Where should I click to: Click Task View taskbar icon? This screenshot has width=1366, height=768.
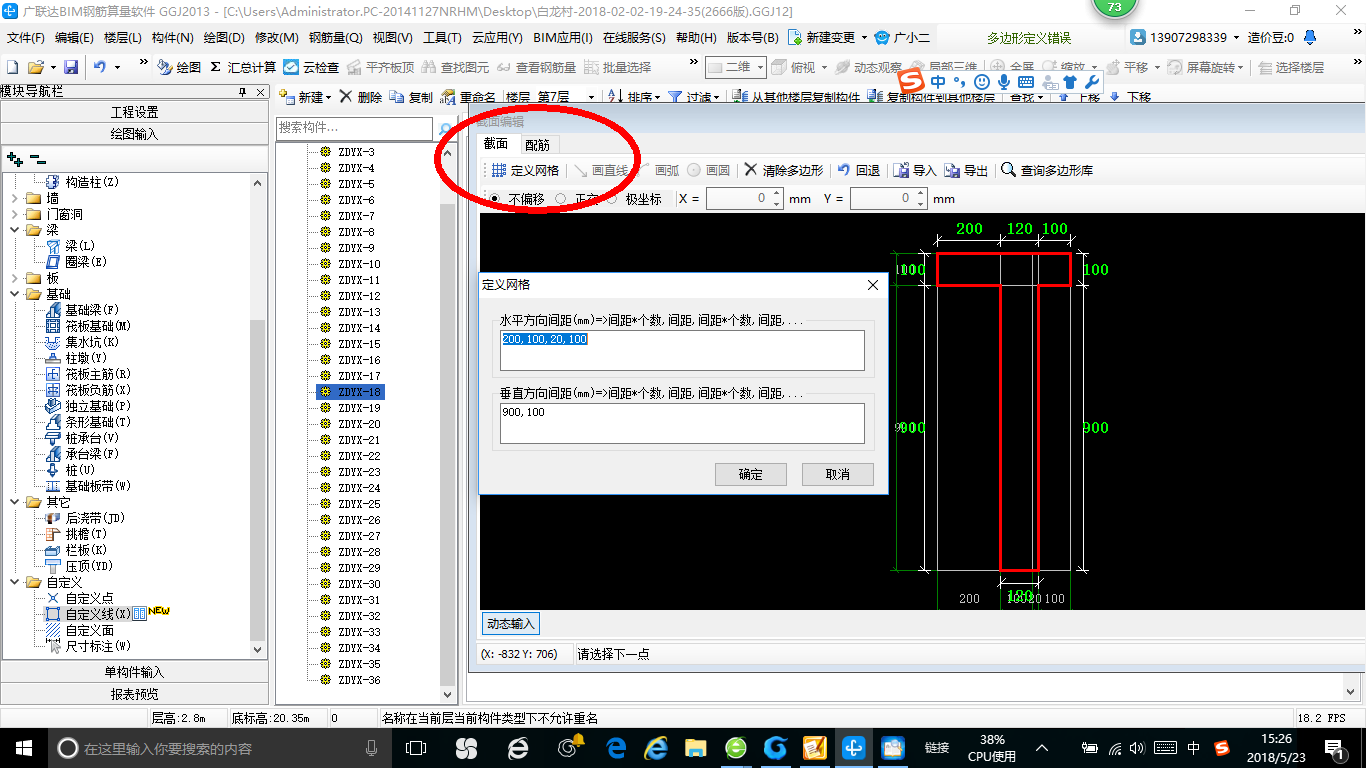pyautogui.click(x=416, y=747)
